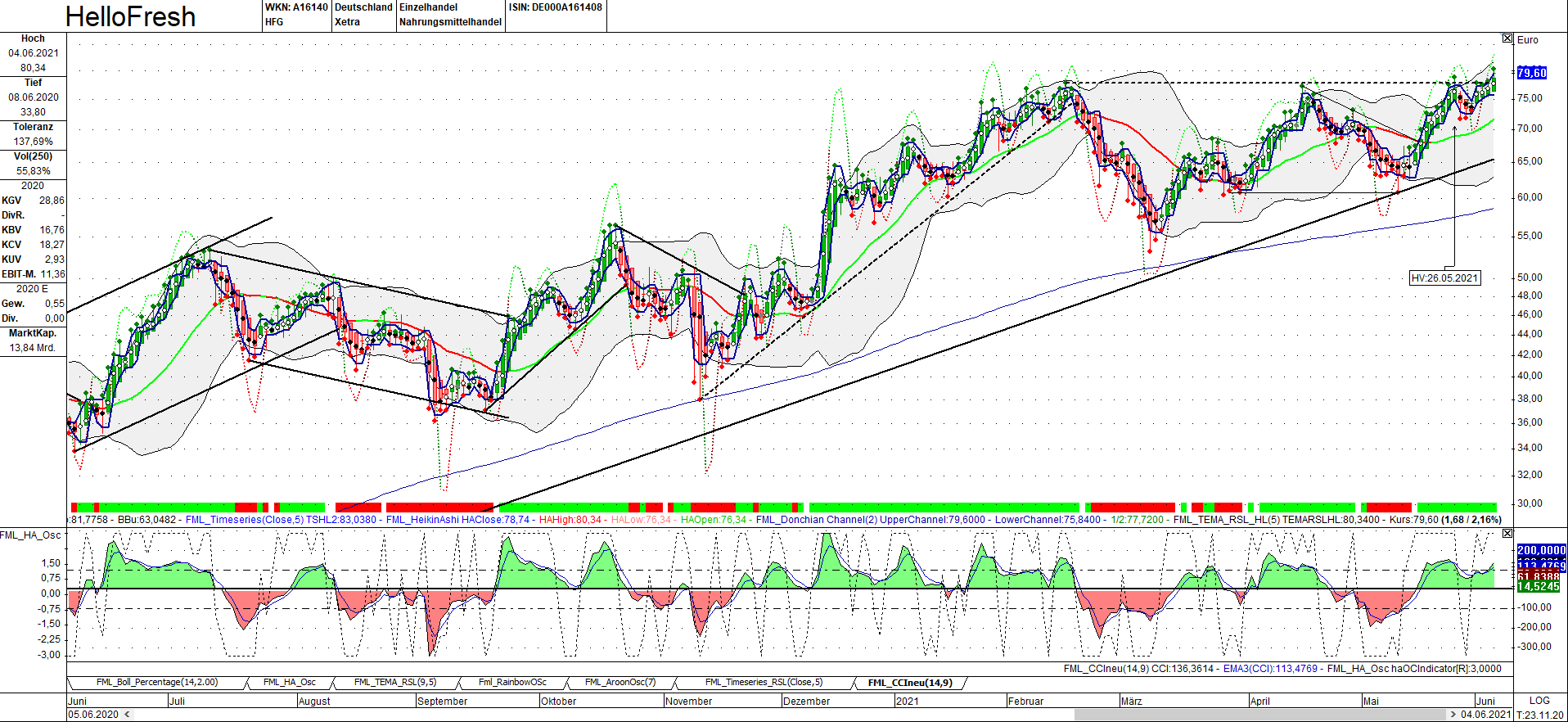This screenshot has height=722, width=1568.
Task: Click the Februar month label on the time axis
Action: pyautogui.click(x=1025, y=702)
